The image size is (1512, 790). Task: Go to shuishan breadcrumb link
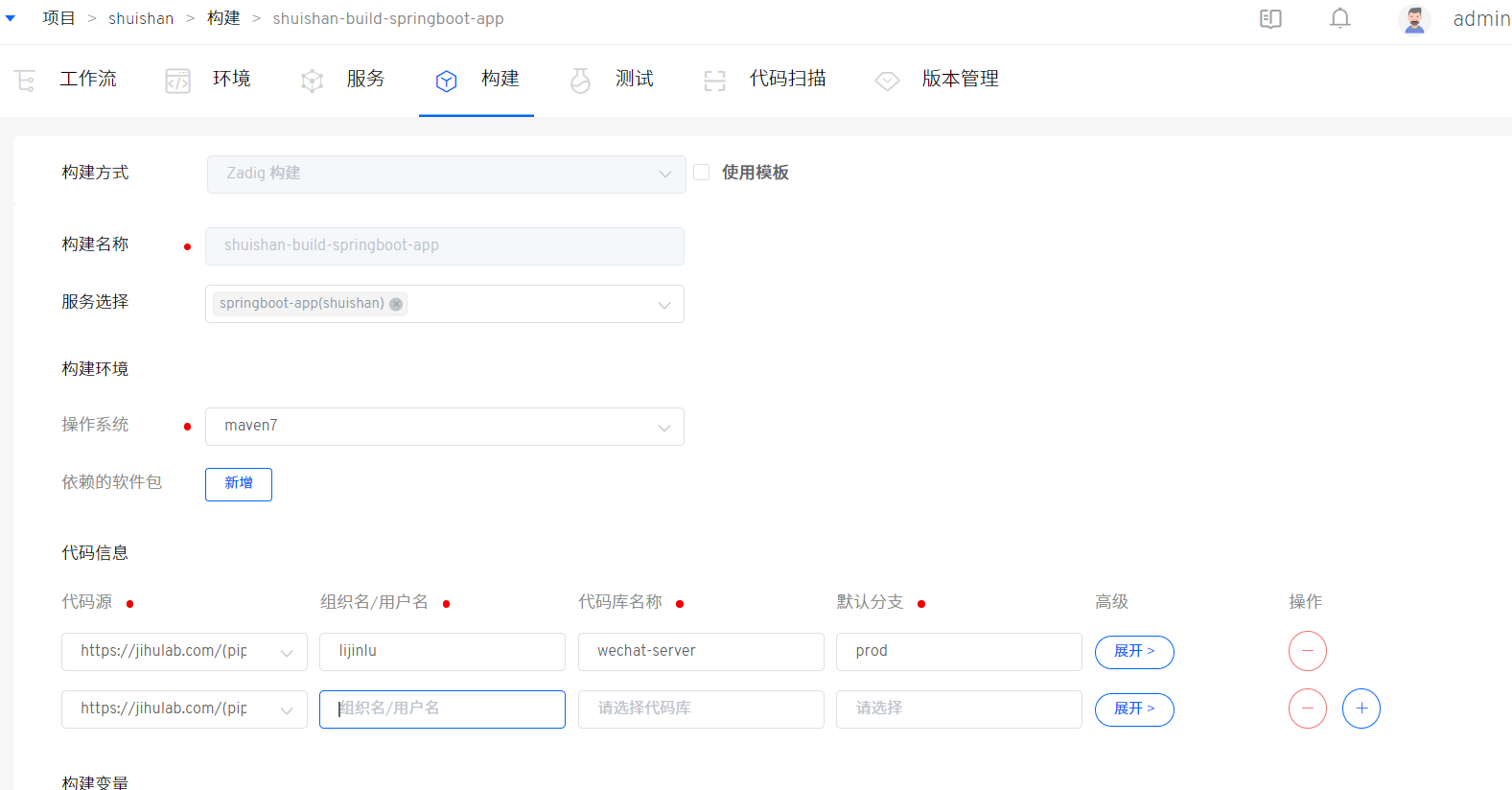(141, 18)
